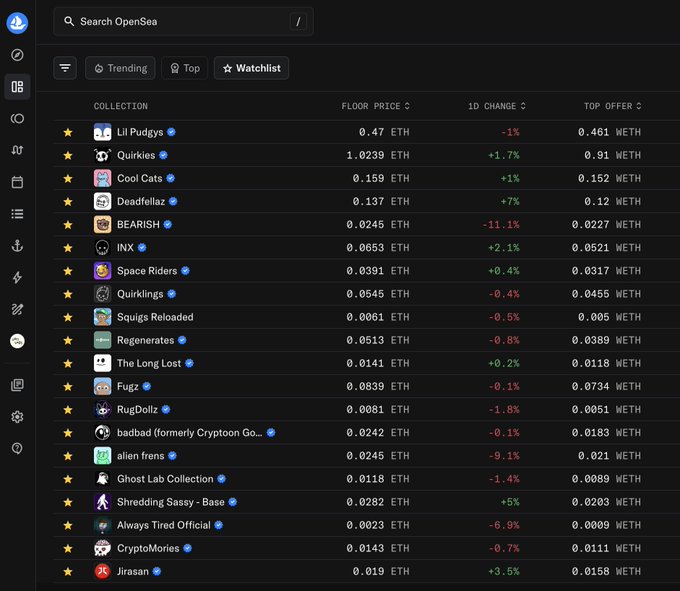Select the Watchlist tab
The width and height of the screenshot is (680, 591).
pos(252,68)
